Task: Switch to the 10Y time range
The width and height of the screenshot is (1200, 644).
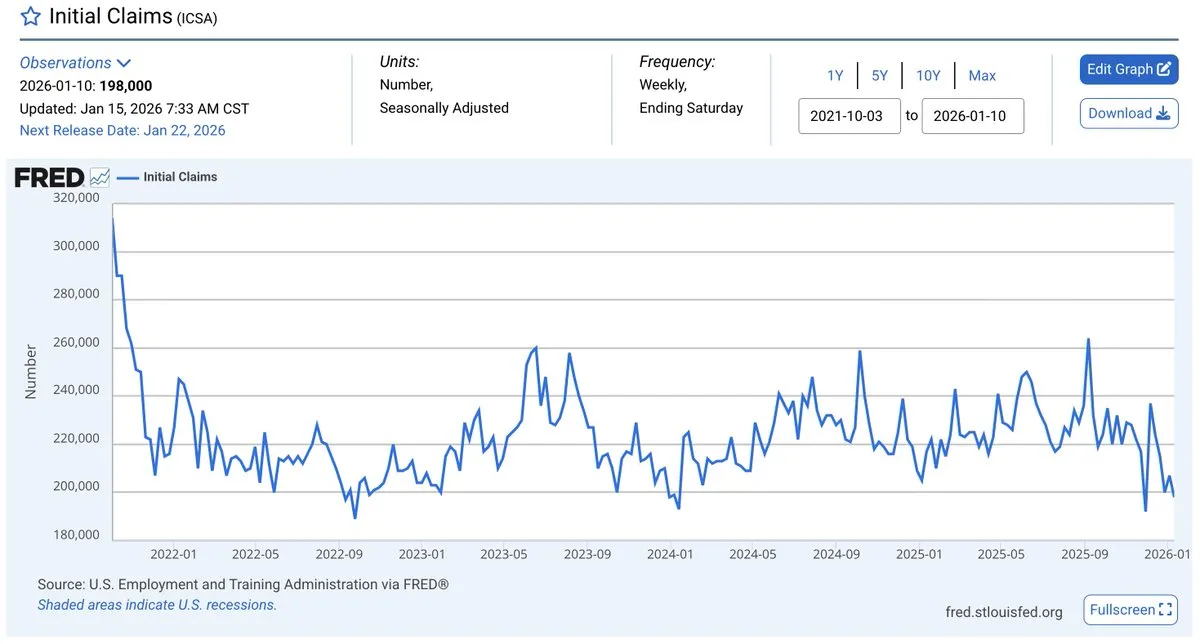Action: click(928, 76)
